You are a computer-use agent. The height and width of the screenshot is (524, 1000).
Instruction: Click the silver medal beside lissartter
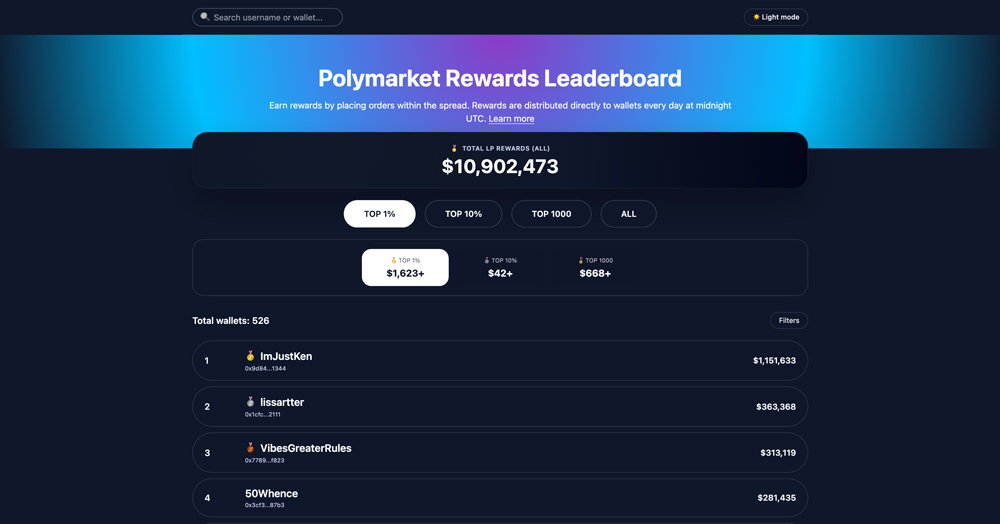(251, 402)
